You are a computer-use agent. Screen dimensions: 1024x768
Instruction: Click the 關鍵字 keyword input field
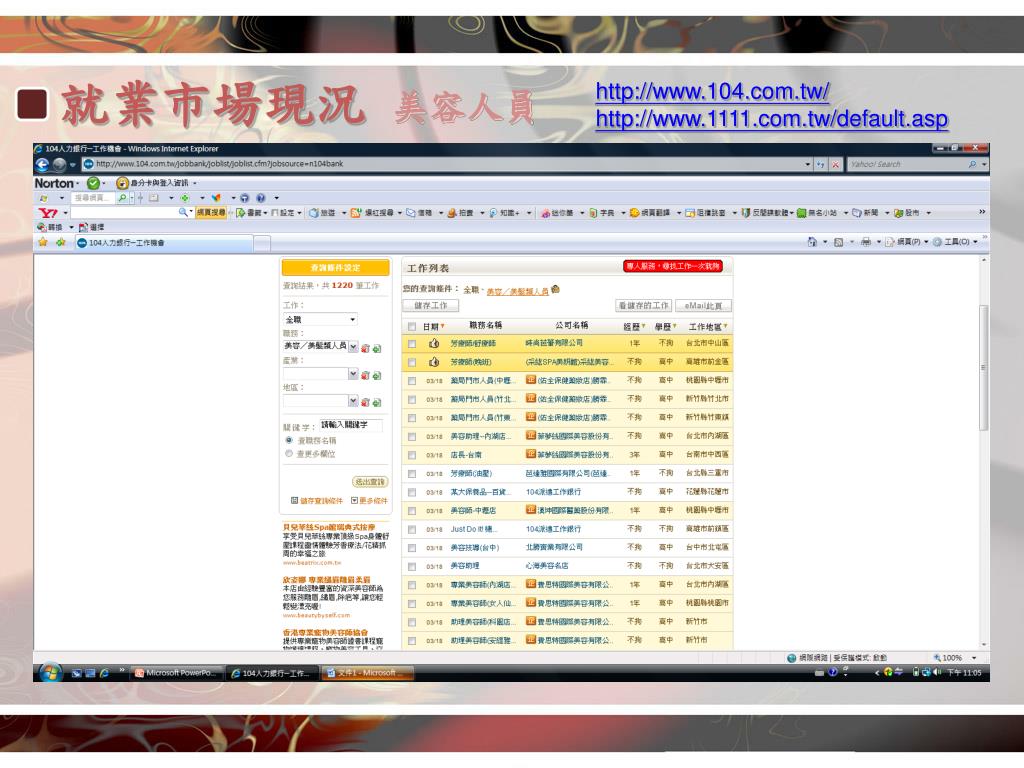point(351,425)
